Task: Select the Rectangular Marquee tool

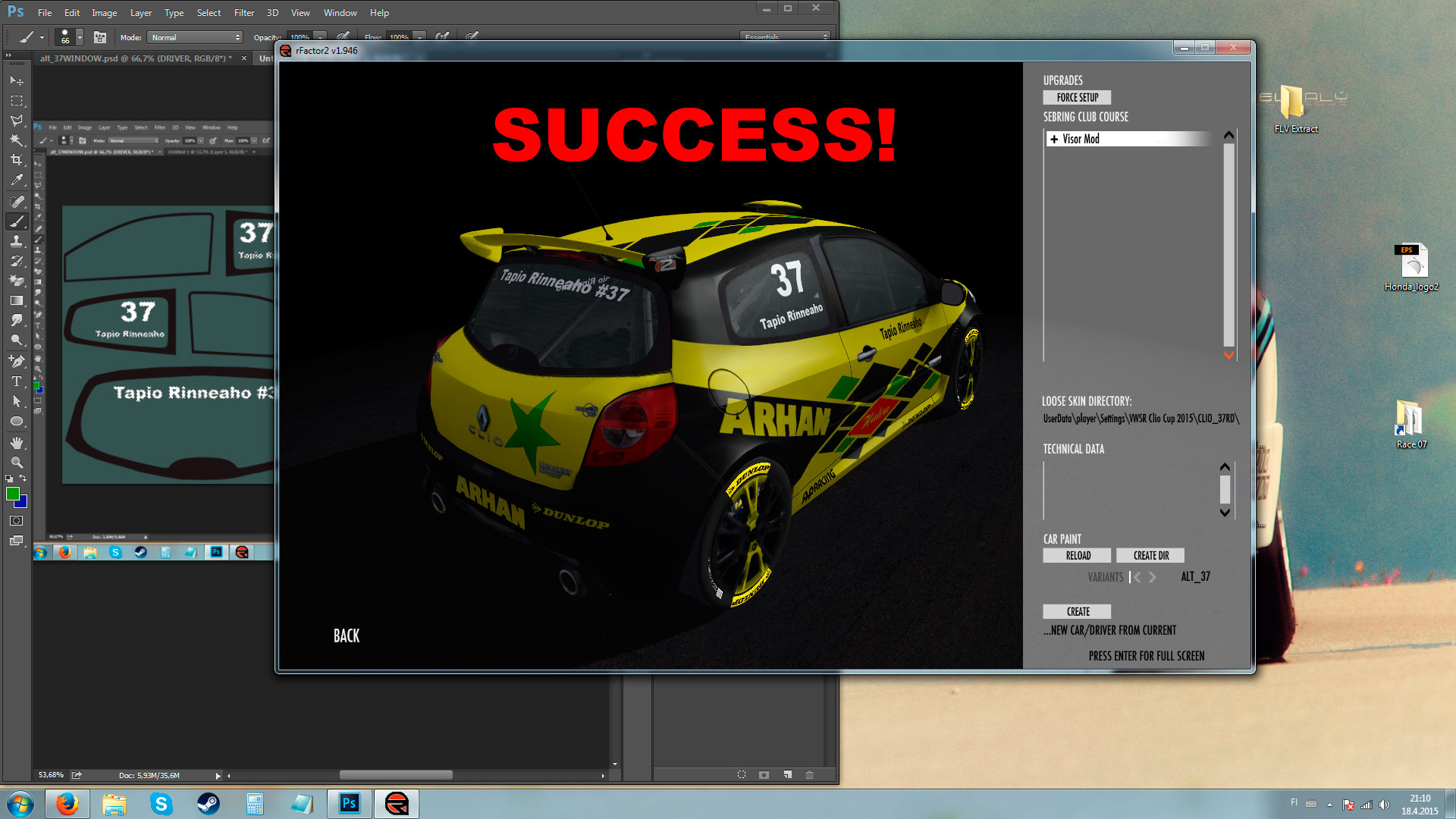Action: tap(16, 100)
